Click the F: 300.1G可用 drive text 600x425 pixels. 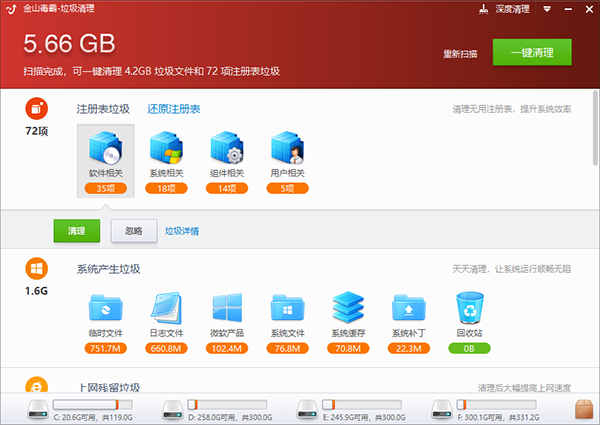pyautogui.click(x=499, y=417)
